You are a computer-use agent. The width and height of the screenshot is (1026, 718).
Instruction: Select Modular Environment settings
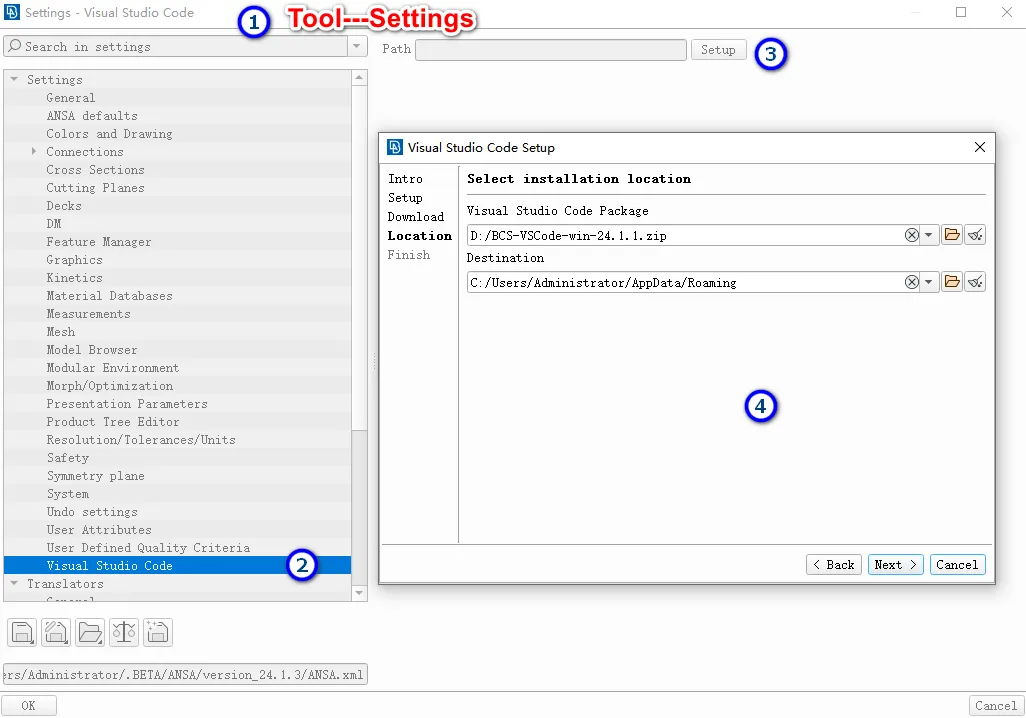[x=113, y=368]
